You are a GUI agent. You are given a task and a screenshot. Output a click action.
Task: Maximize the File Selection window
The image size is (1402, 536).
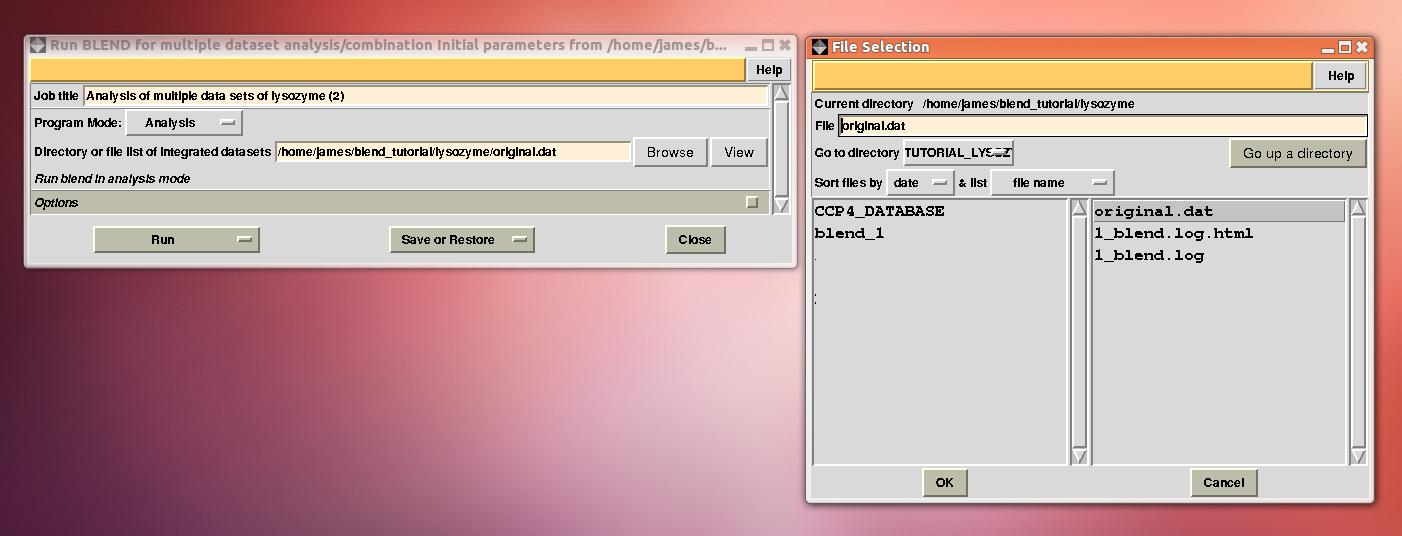click(x=1345, y=47)
